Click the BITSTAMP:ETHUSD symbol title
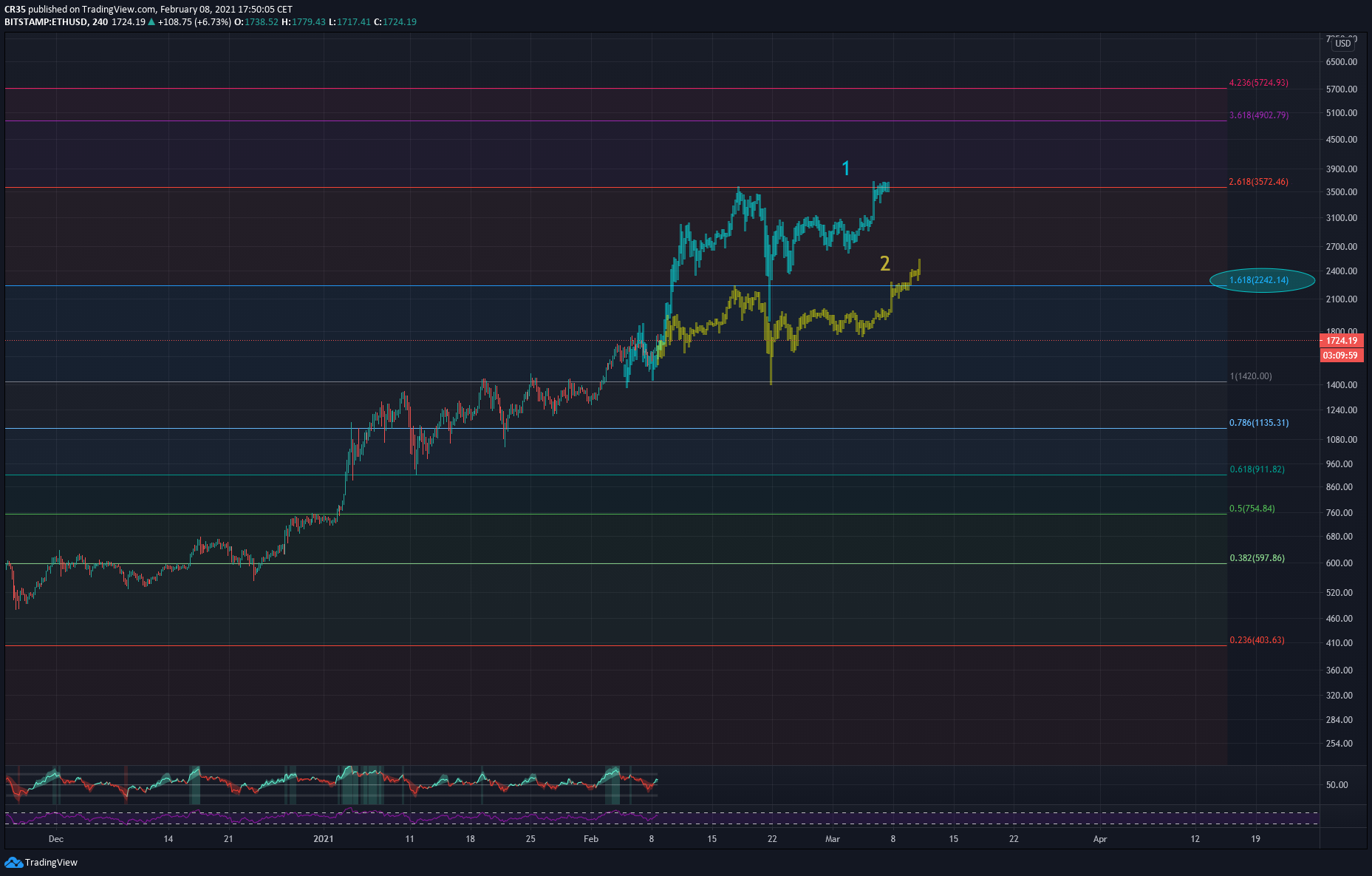This screenshot has width=1372, height=876. pos(46,22)
